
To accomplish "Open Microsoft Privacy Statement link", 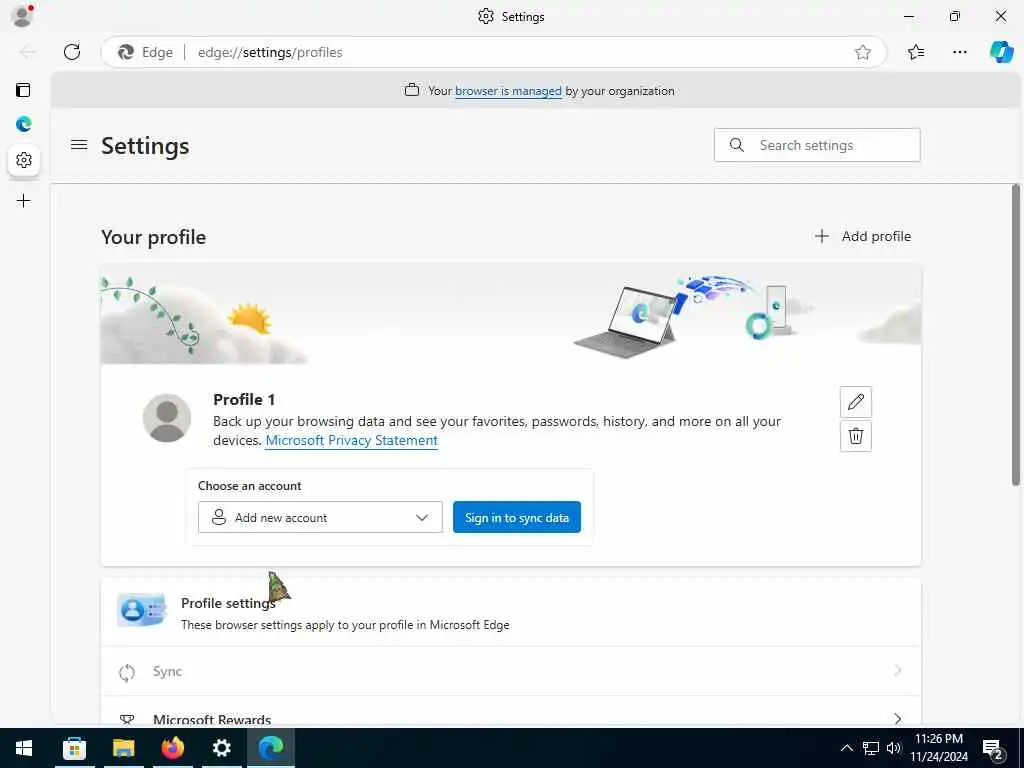I will [x=351, y=441].
